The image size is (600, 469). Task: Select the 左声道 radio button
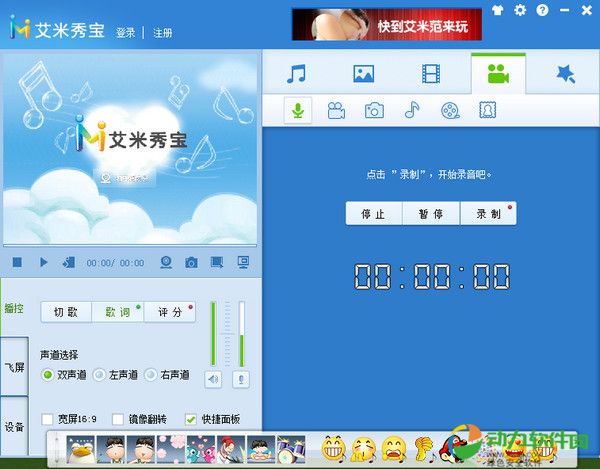pyautogui.click(x=99, y=375)
